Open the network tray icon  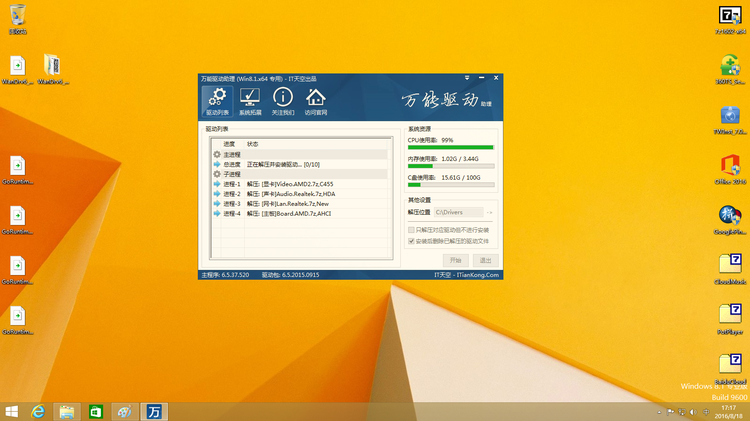[x=682, y=412]
